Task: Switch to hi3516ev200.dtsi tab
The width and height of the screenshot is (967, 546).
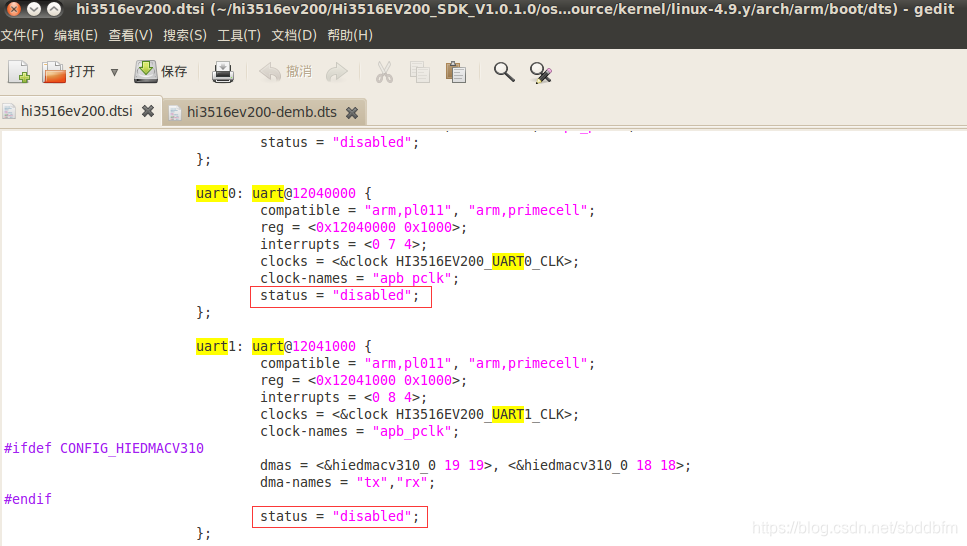Action: [76, 111]
